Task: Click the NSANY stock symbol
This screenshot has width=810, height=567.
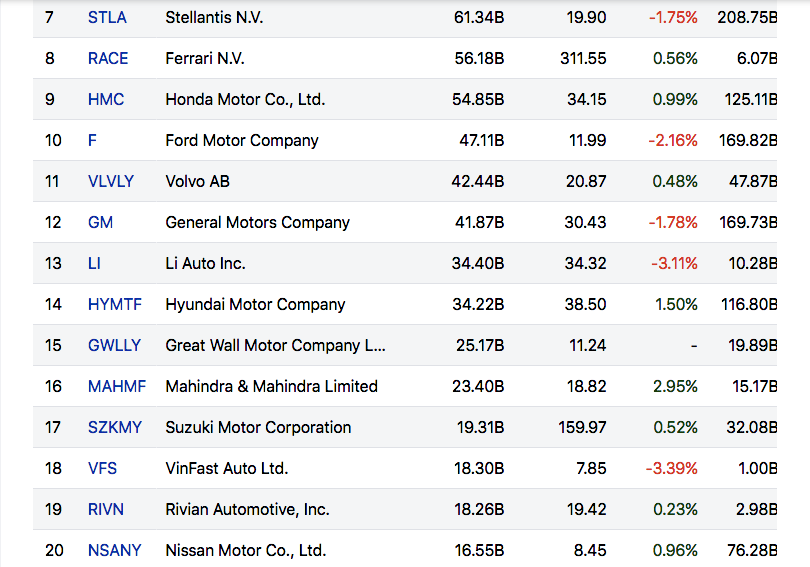Action: (x=114, y=551)
